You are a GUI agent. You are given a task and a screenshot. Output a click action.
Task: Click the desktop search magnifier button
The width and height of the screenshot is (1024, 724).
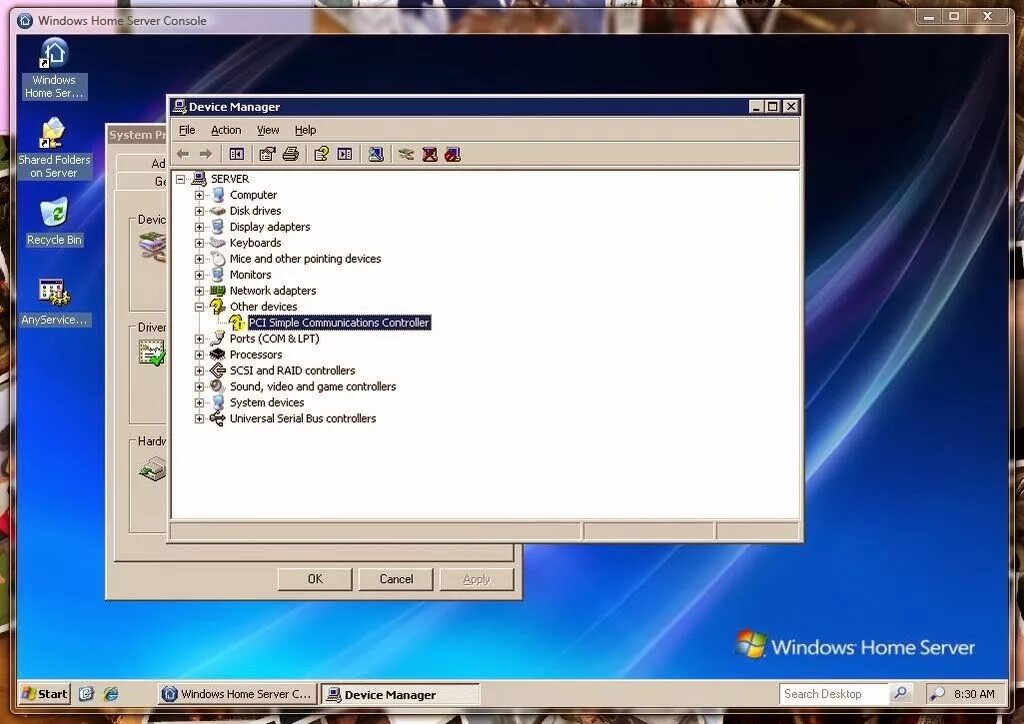coord(901,693)
